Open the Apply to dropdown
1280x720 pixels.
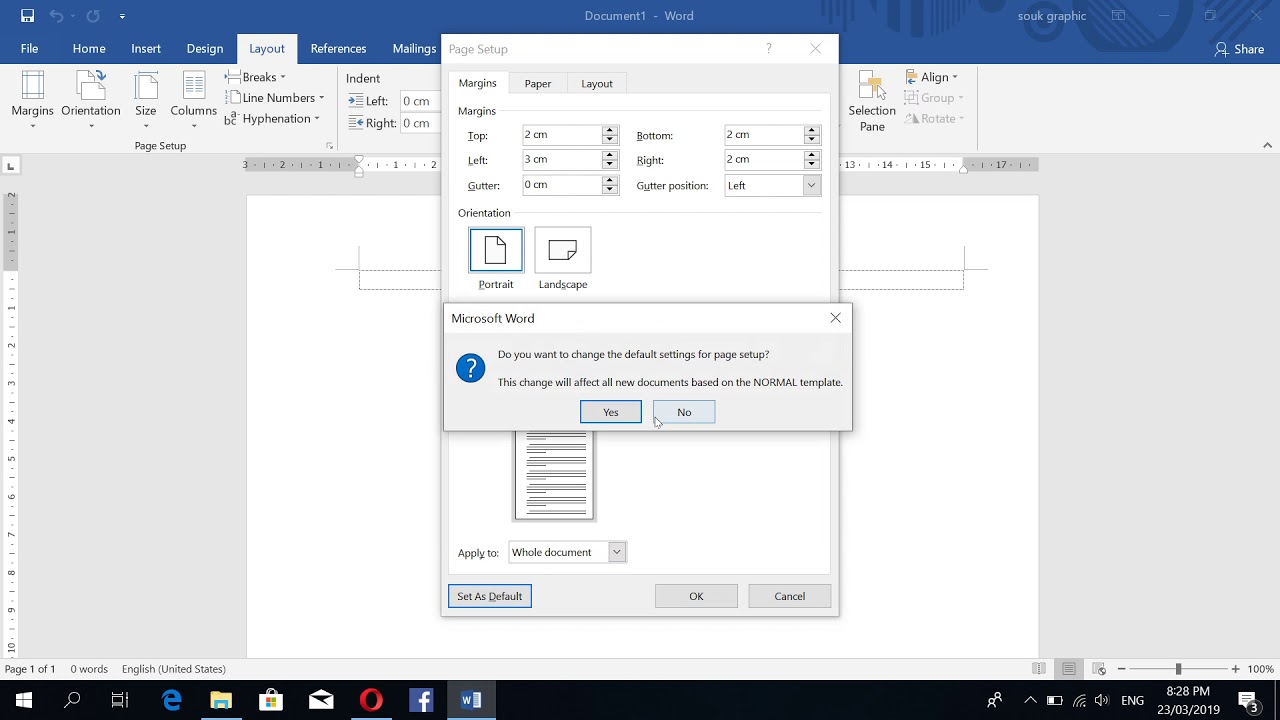point(617,552)
